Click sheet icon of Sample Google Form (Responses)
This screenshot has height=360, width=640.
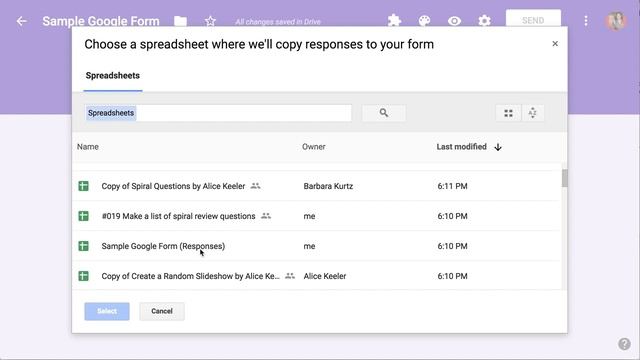click(x=84, y=246)
